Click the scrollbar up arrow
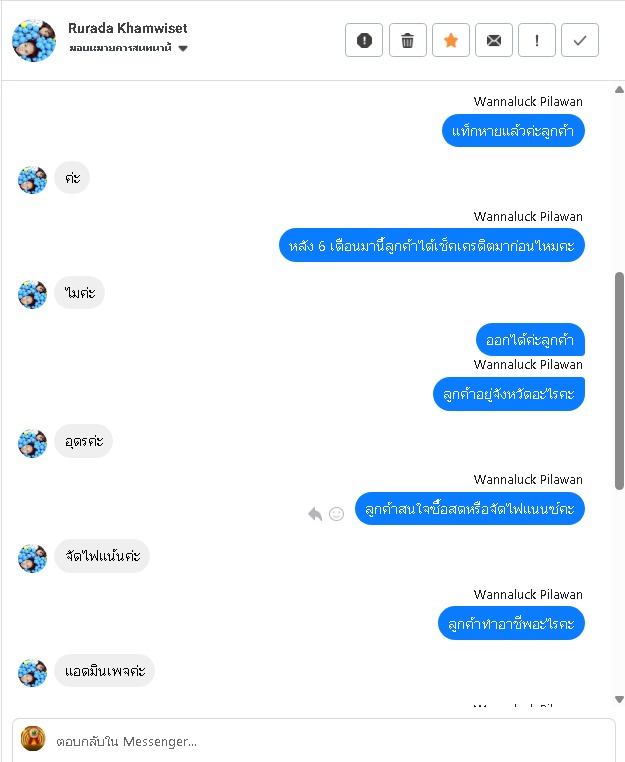625x762 pixels. (619, 89)
